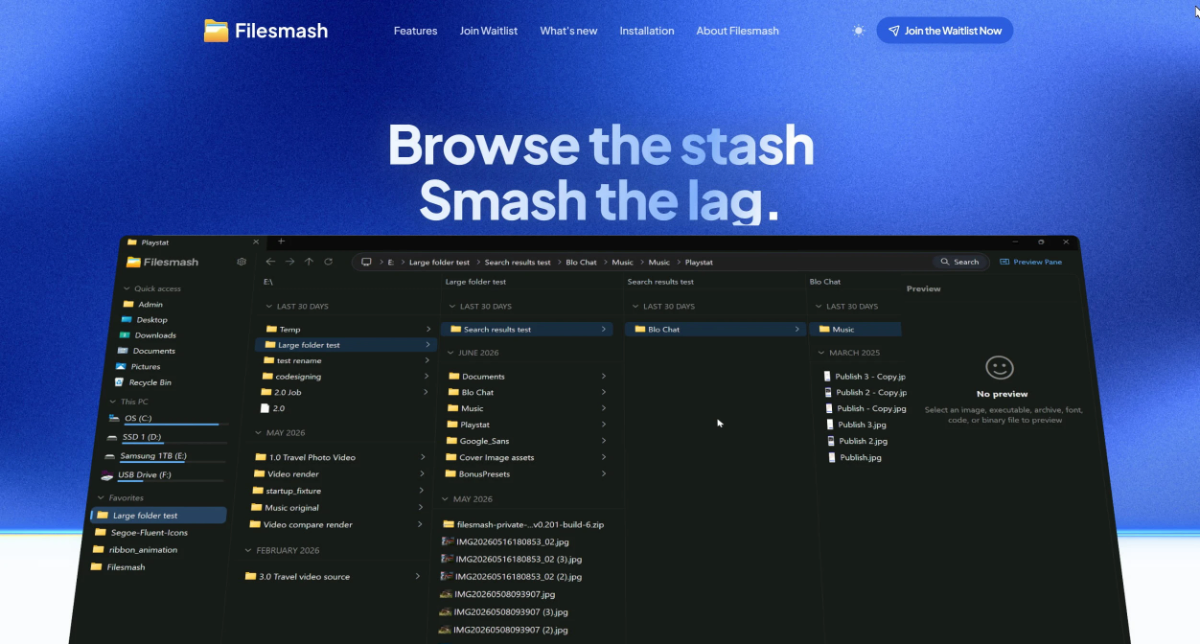Click 'Blo Chat' in breadcrumb path

(581, 262)
